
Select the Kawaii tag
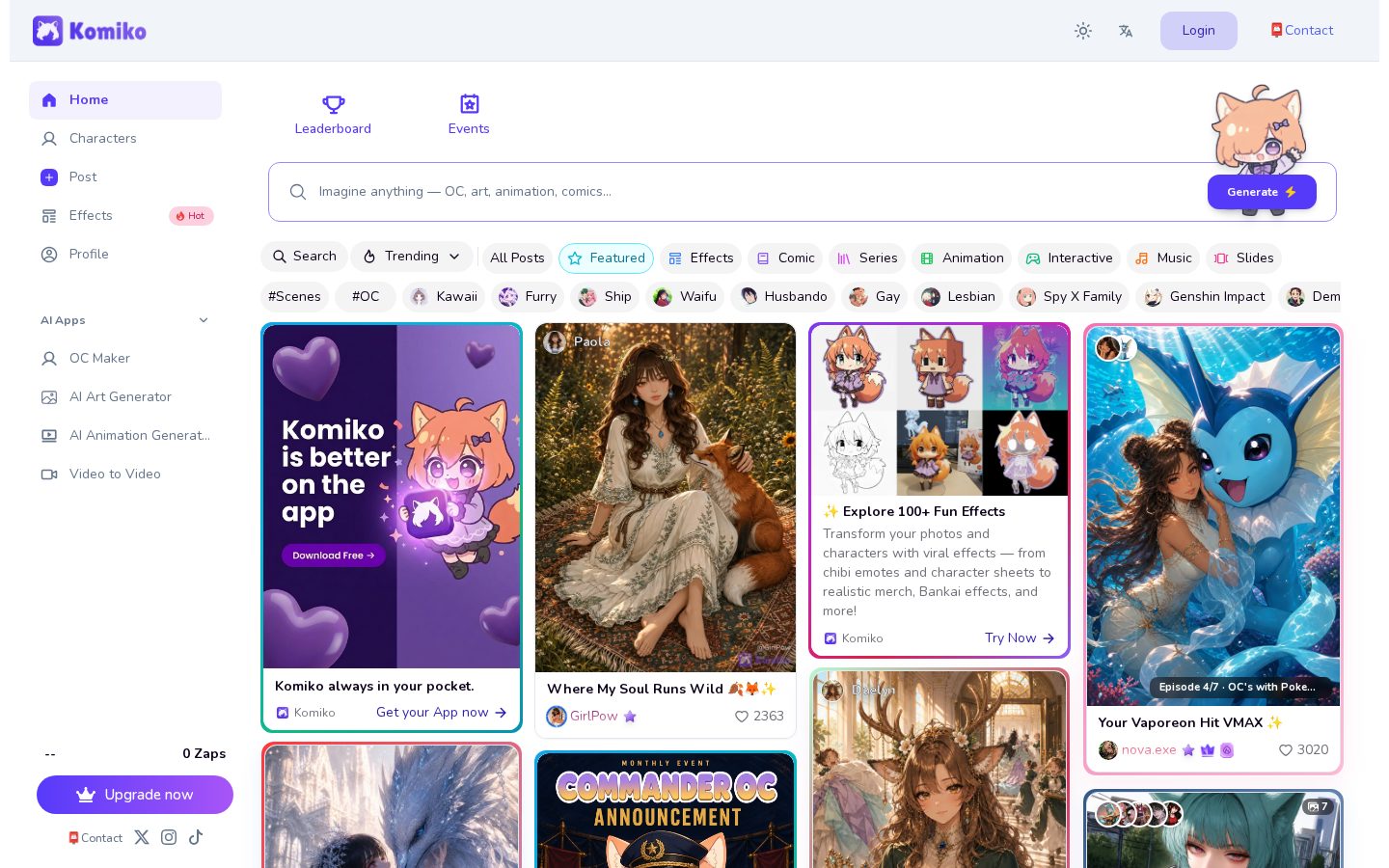pos(444,297)
